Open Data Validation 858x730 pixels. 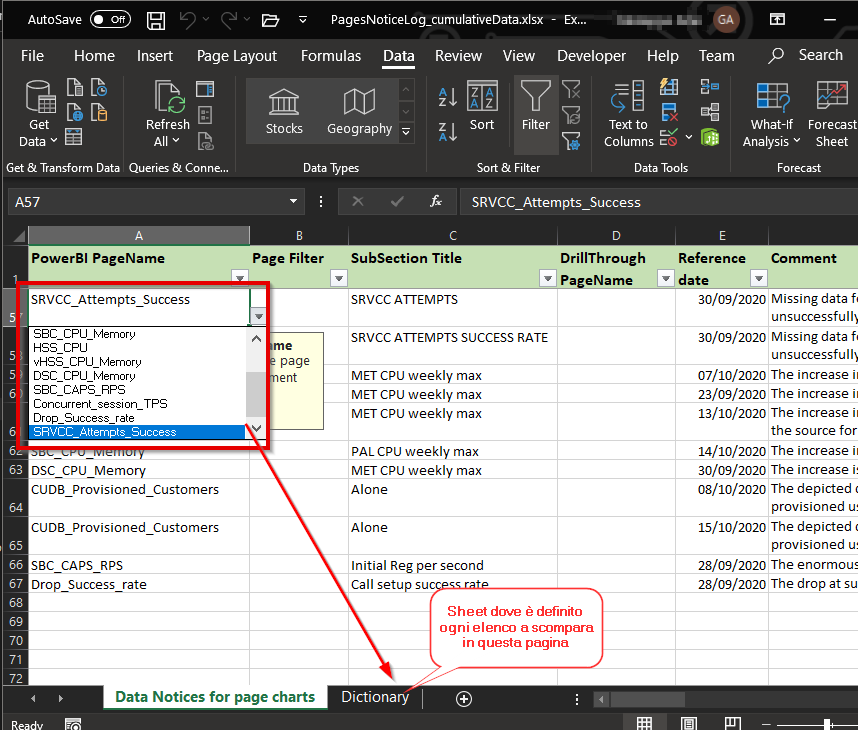click(668, 137)
